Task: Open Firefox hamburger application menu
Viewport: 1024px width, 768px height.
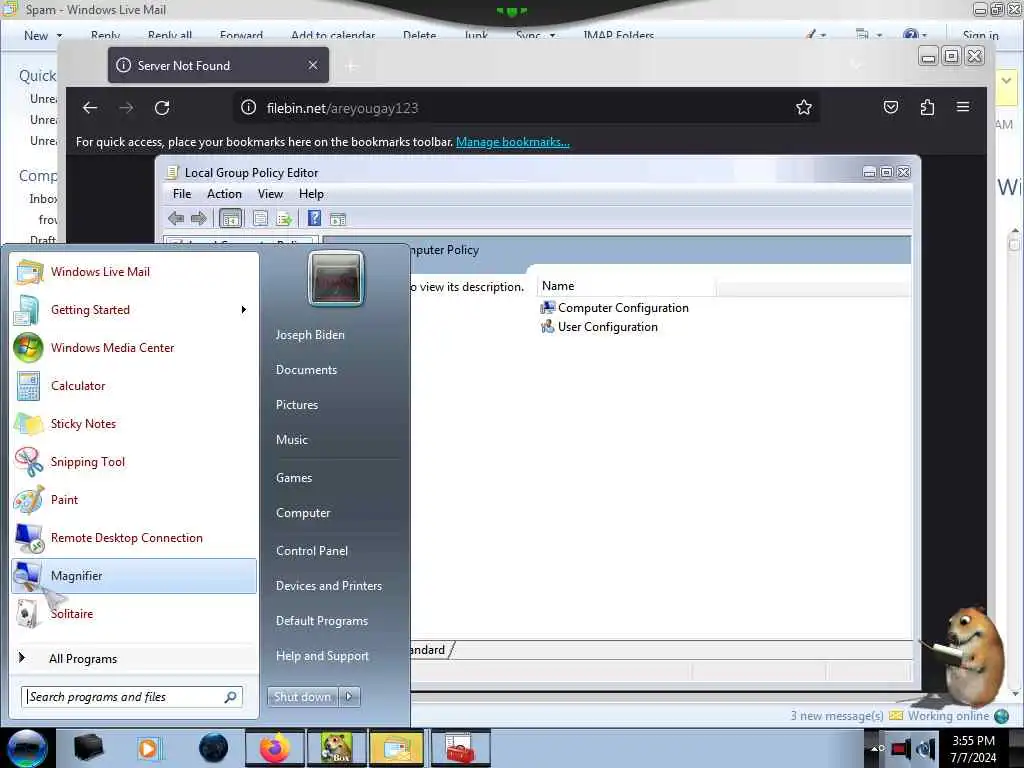Action: (x=963, y=106)
